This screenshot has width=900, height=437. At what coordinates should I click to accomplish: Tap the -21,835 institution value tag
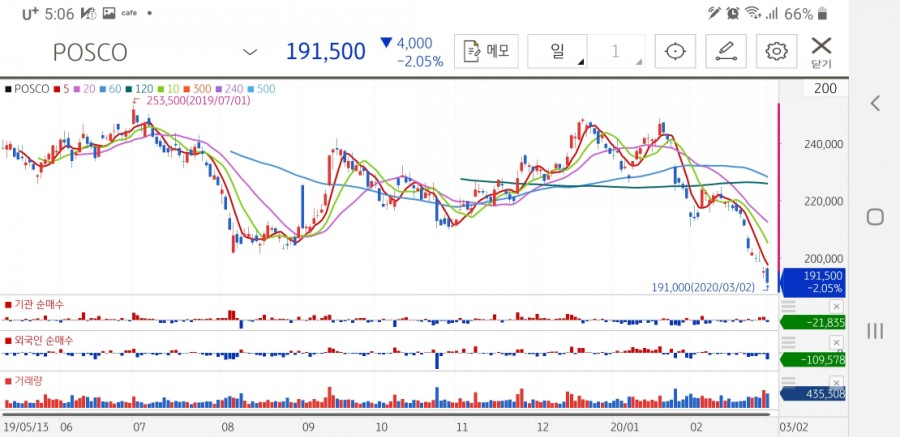point(813,323)
